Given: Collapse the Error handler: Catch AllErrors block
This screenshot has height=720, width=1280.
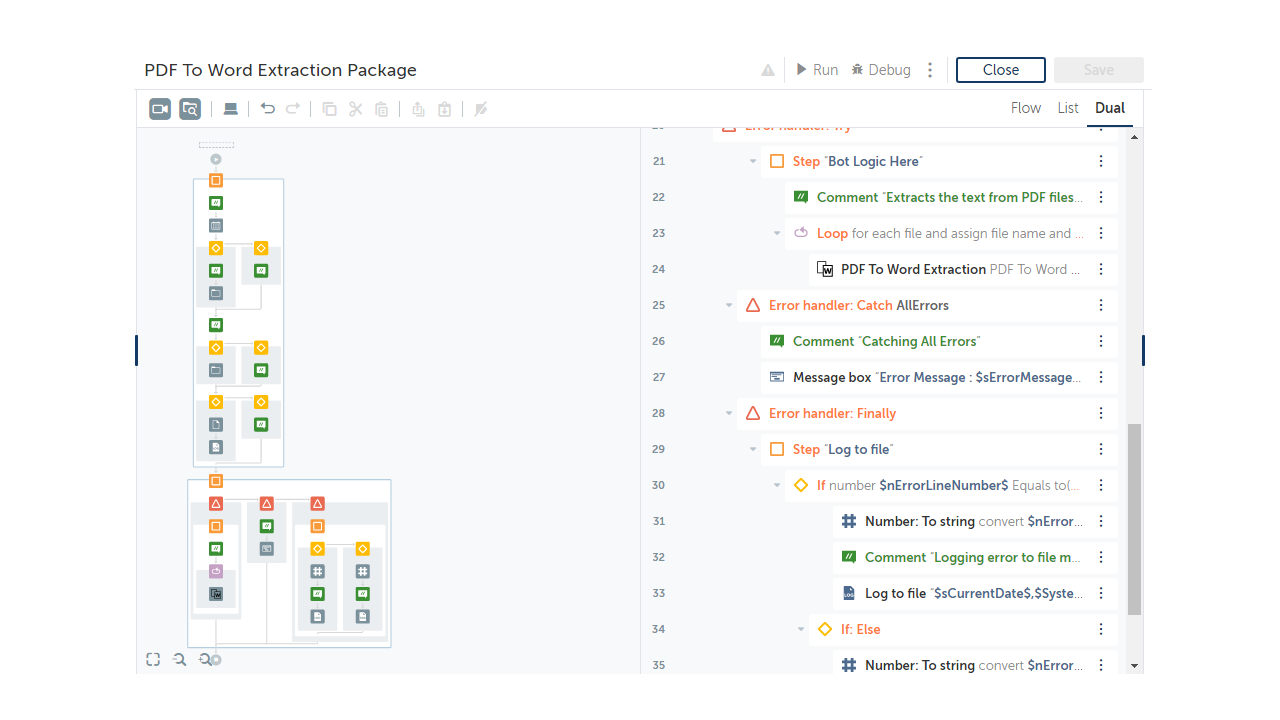Looking at the screenshot, I should [x=729, y=306].
